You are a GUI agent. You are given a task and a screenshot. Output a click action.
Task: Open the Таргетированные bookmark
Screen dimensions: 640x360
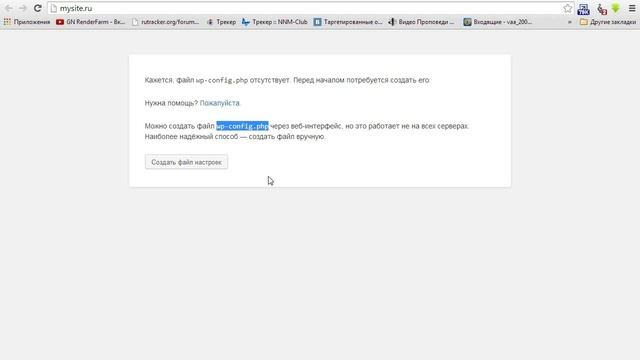click(348, 22)
